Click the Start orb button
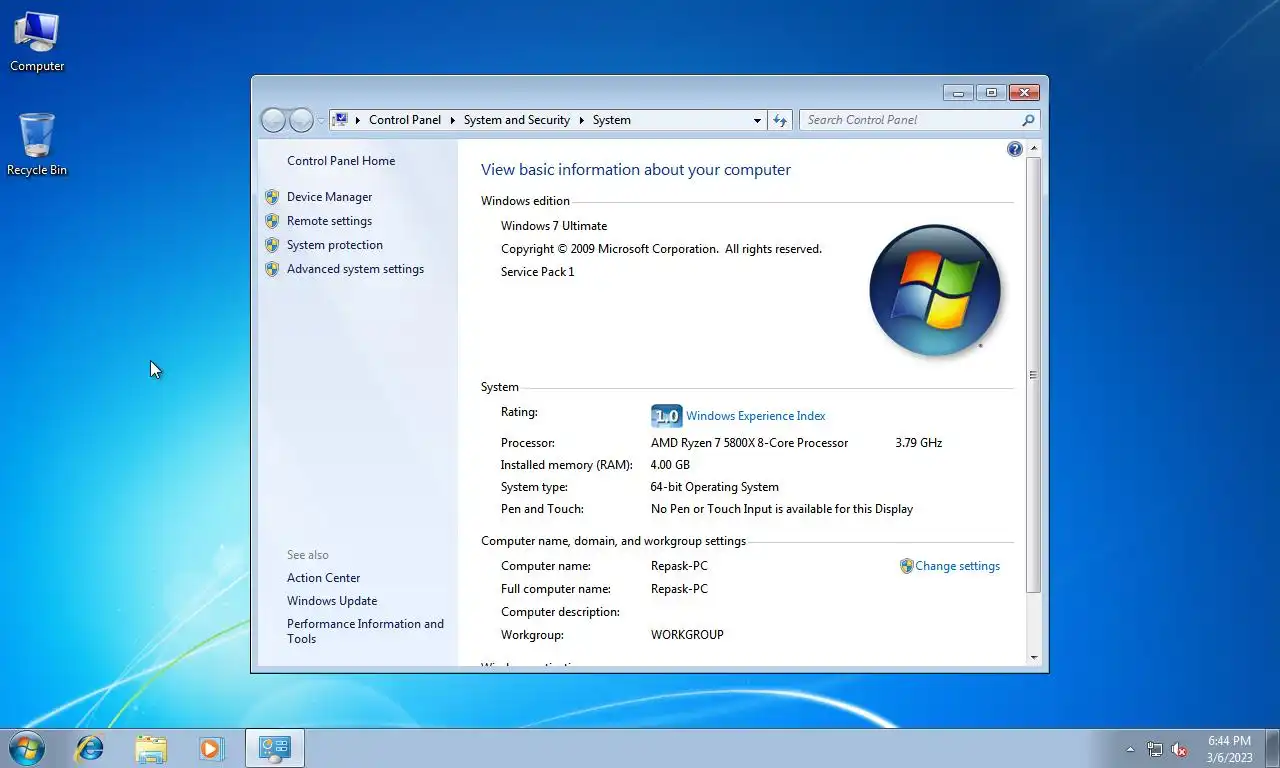Image resolution: width=1280 pixels, height=768 pixels. [x=26, y=748]
